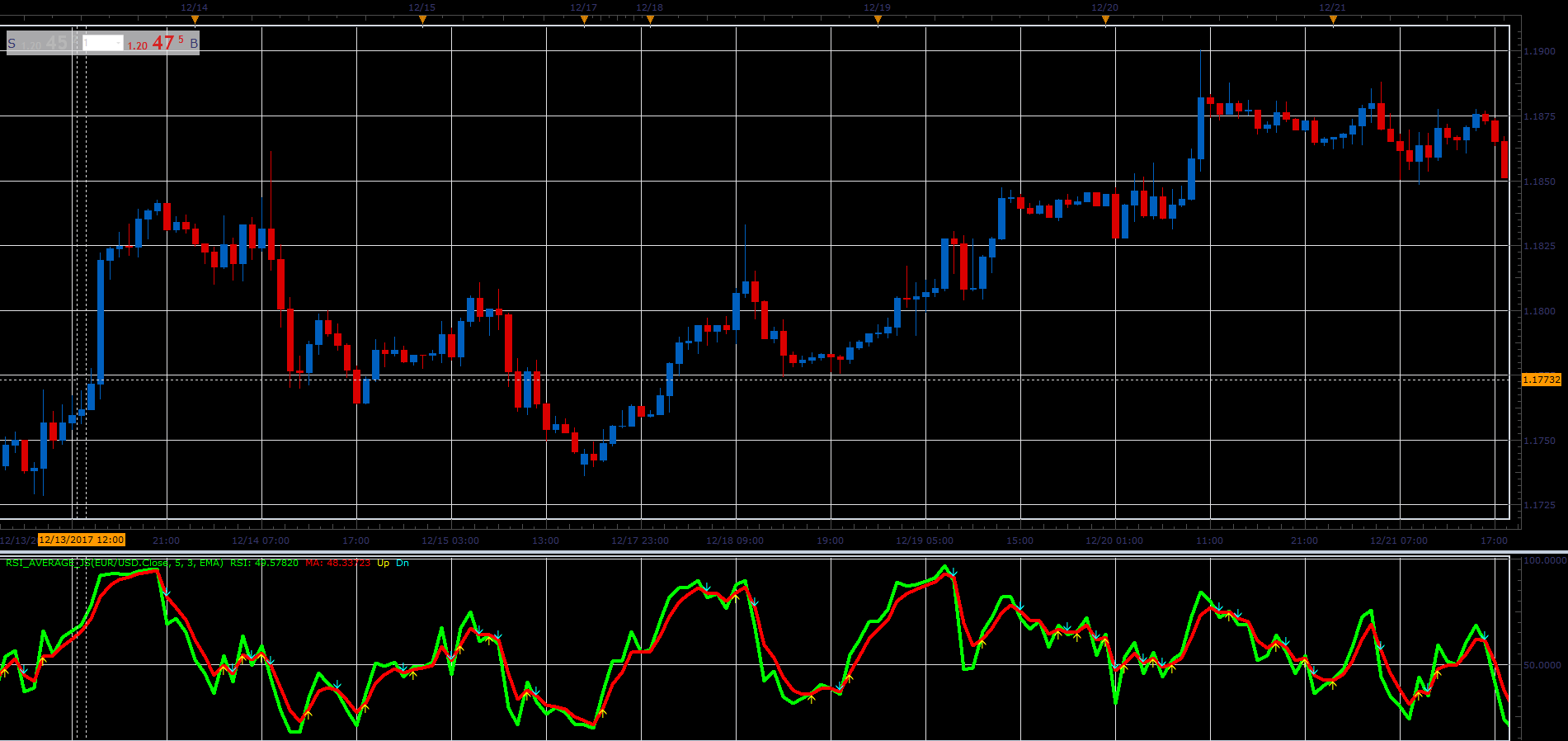Click the 12/20 day marker triangle
1568x741 pixels.
pos(1105,19)
